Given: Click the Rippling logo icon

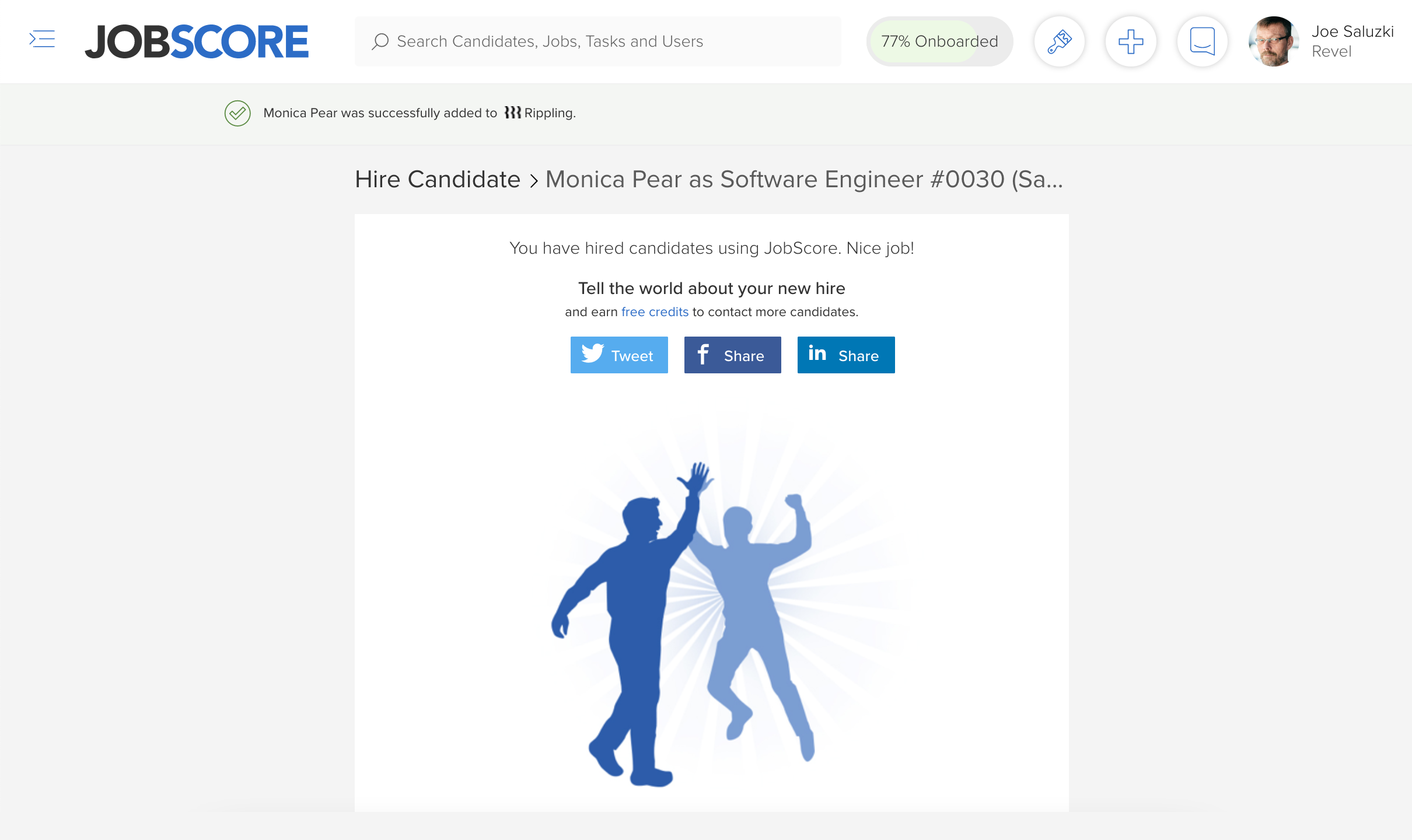Looking at the screenshot, I should (x=512, y=113).
